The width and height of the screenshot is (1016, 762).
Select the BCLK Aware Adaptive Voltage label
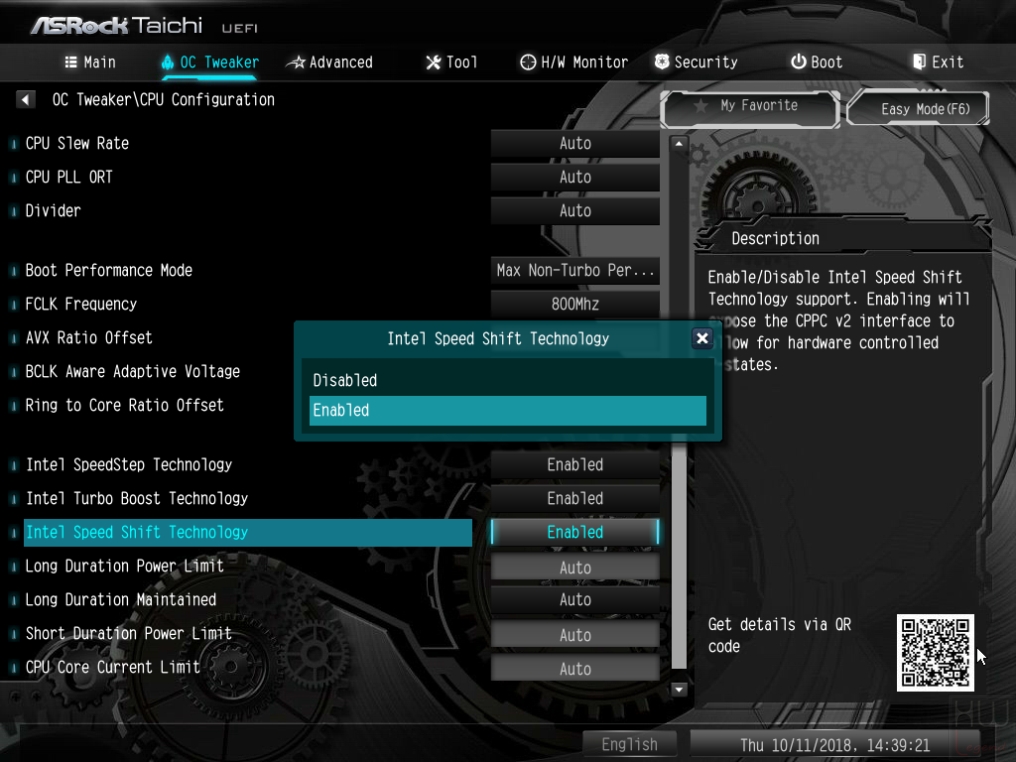pos(133,371)
